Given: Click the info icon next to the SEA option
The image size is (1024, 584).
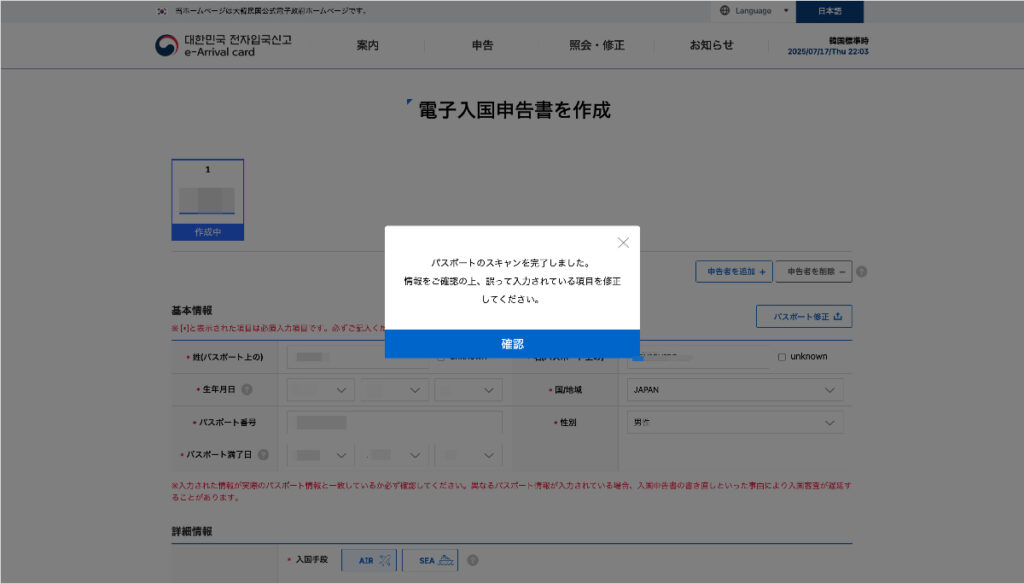Looking at the screenshot, I should [x=470, y=560].
